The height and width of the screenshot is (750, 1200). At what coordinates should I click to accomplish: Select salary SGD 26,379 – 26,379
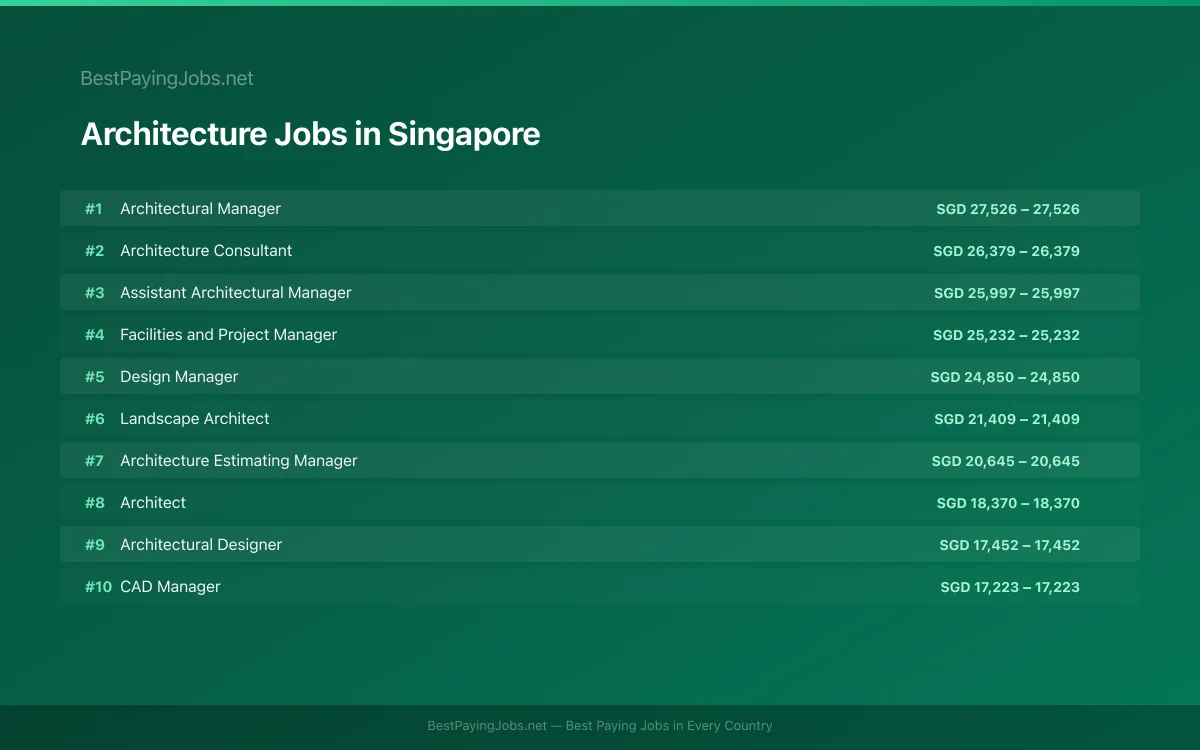[1006, 251]
